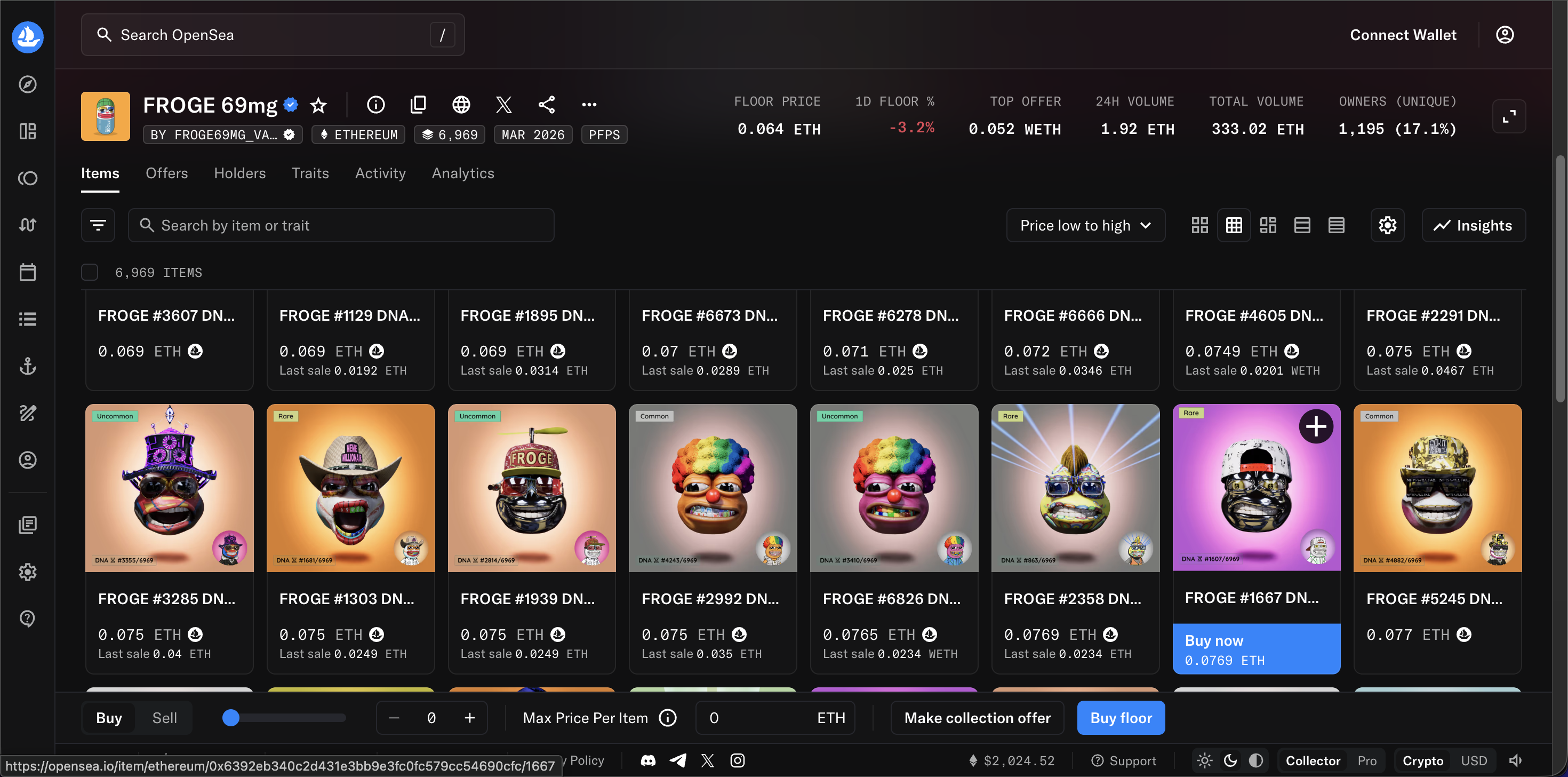Enable dark theme with the moon icon
The width and height of the screenshot is (1568, 777).
(1230, 760)
